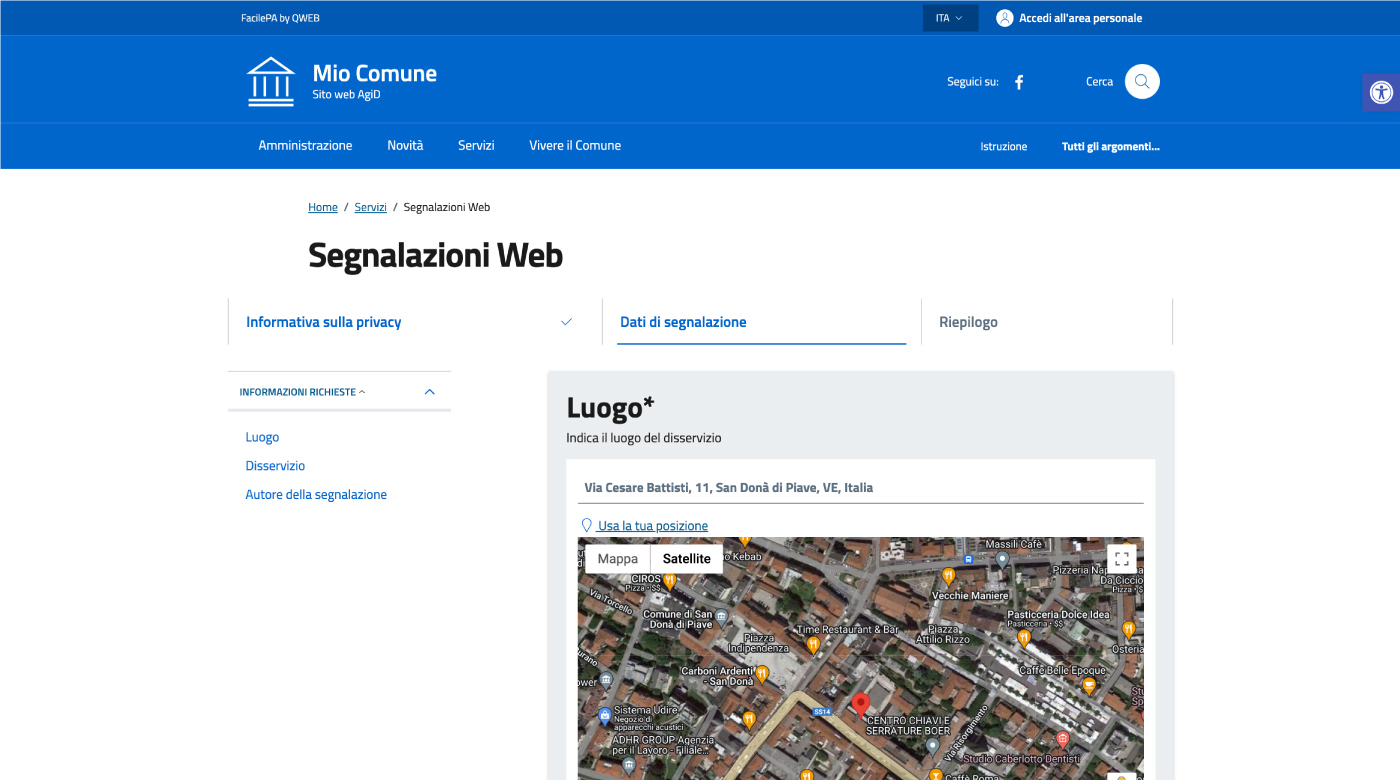The height and width of the screenshot is (780, 1400).
Task: Click the red location pin on map
Action: click(x=860, y=704)
